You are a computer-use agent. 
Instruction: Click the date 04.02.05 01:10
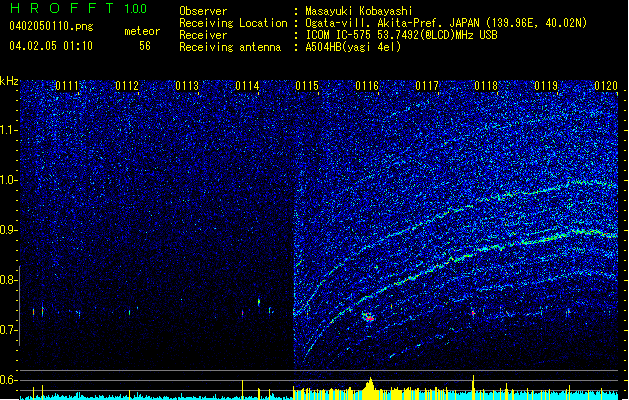point(51,45)
